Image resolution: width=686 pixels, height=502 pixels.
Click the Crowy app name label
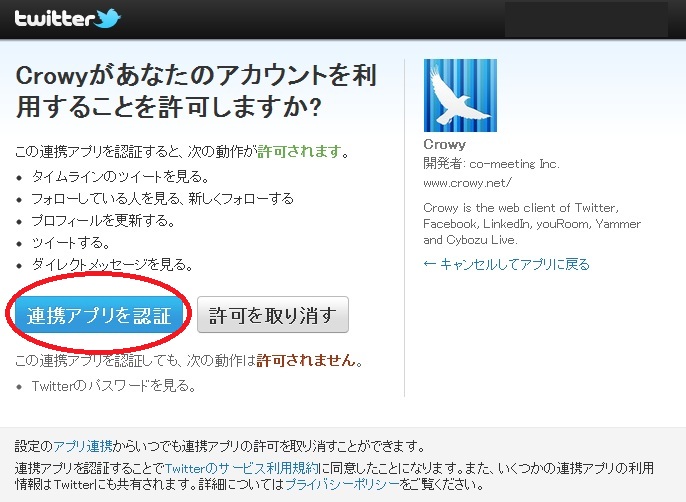click(444, 144)
